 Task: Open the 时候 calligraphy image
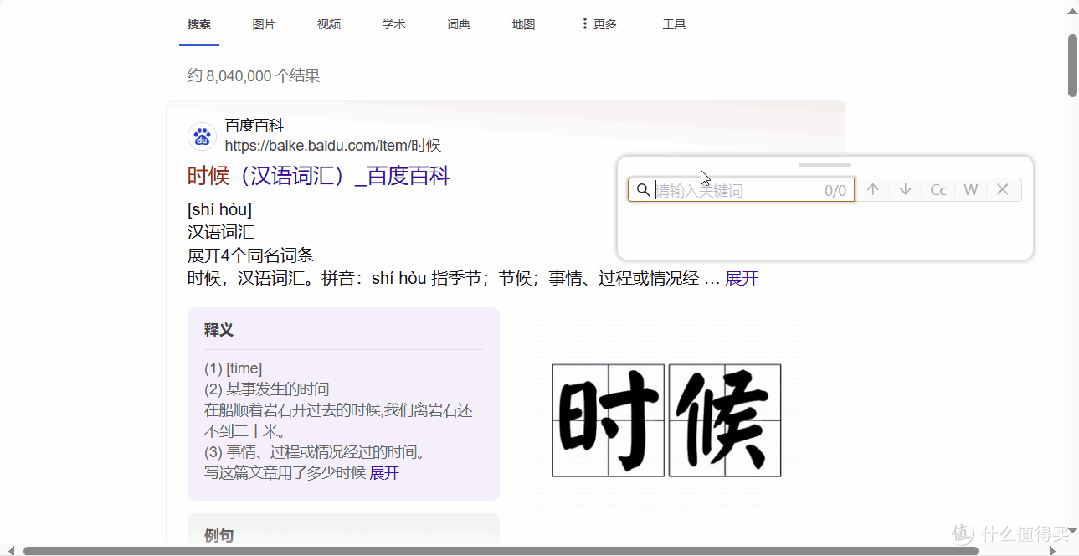666,420
